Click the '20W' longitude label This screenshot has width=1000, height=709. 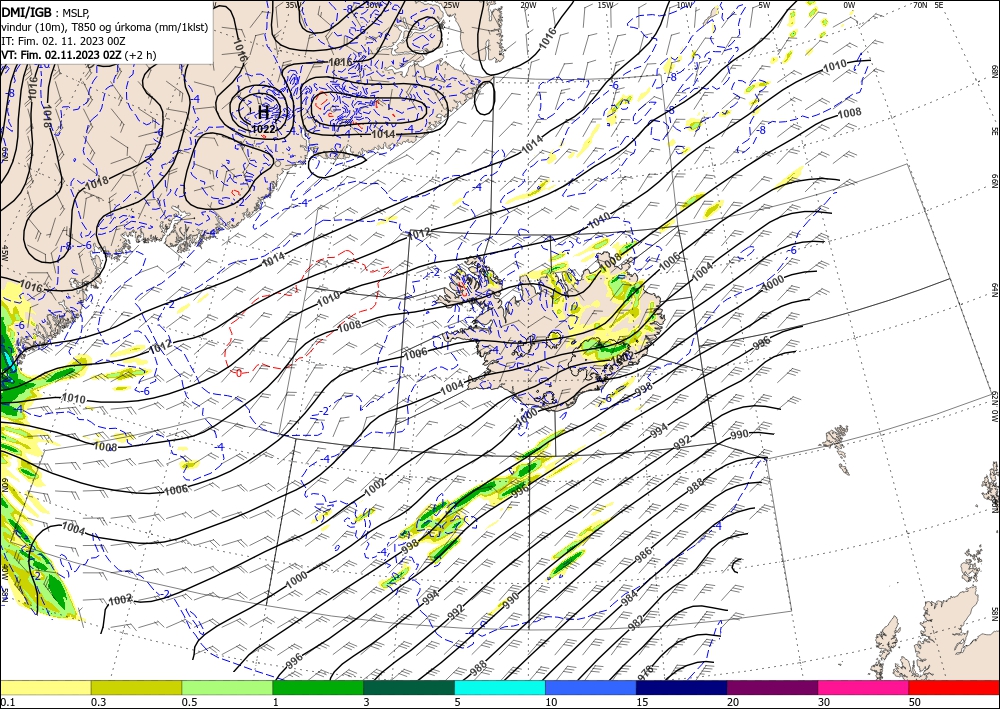coord(528,5)
